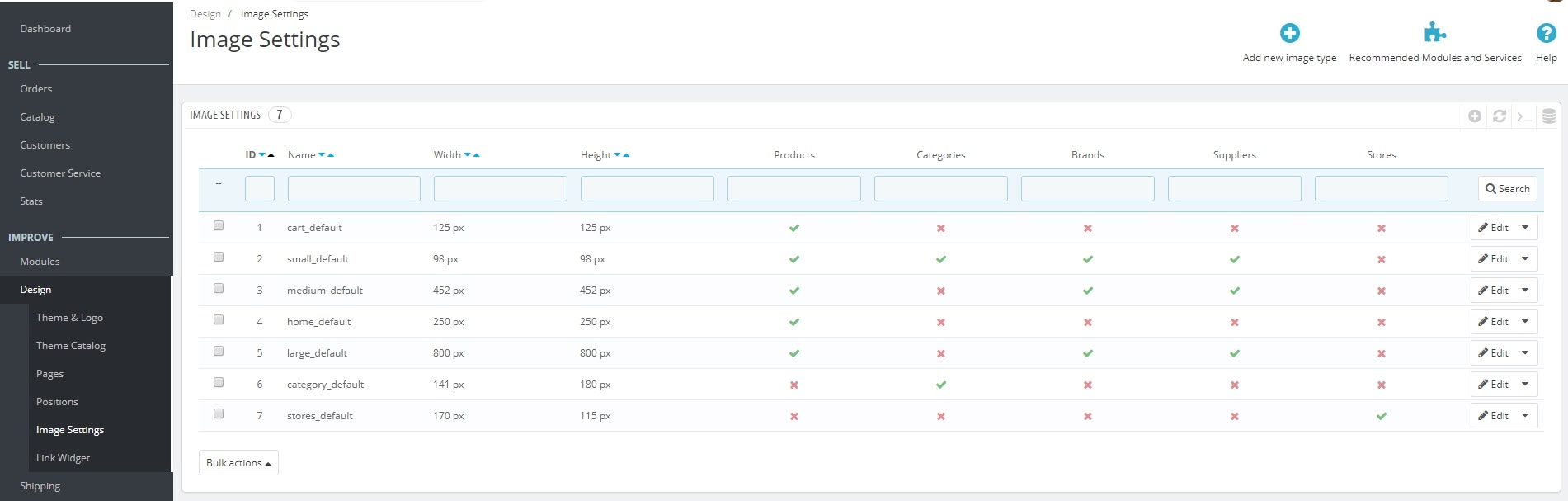The height and width of the screenshot is (501, 1568).
Task: Expand Edit dropdown arrow for home_default
Action: (x=1525, y=322)
